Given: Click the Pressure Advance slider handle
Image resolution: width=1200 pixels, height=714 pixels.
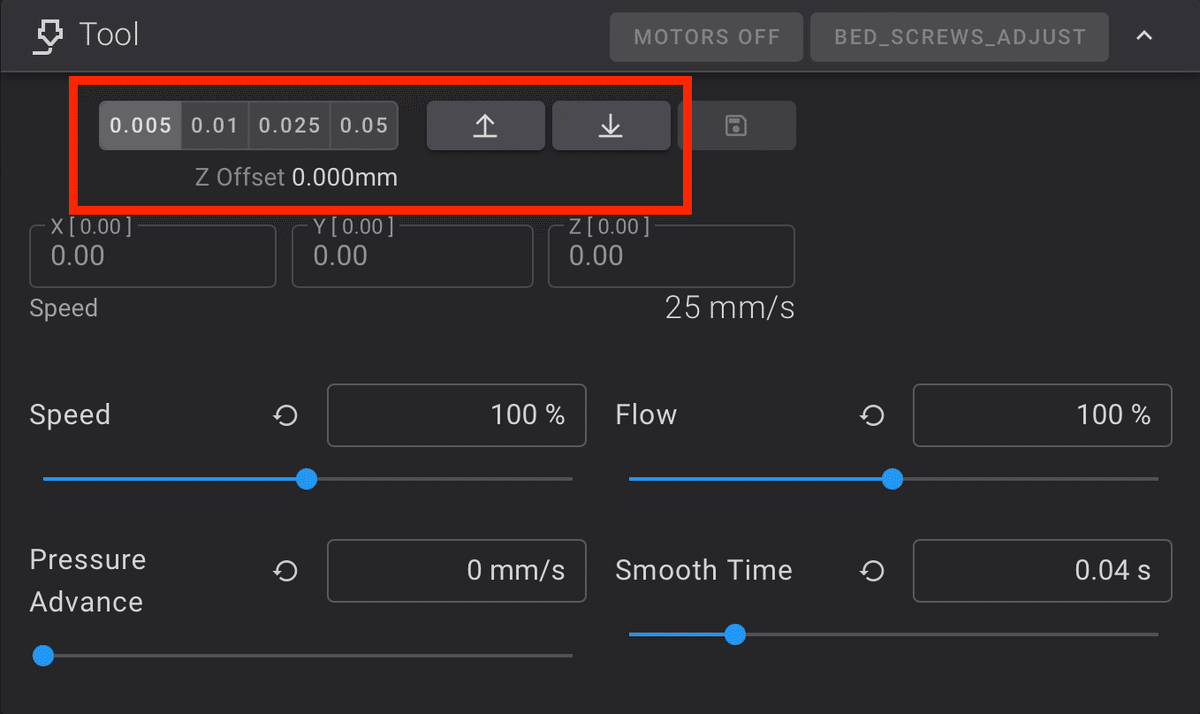Looking at the screenshot, I should 43,656.
